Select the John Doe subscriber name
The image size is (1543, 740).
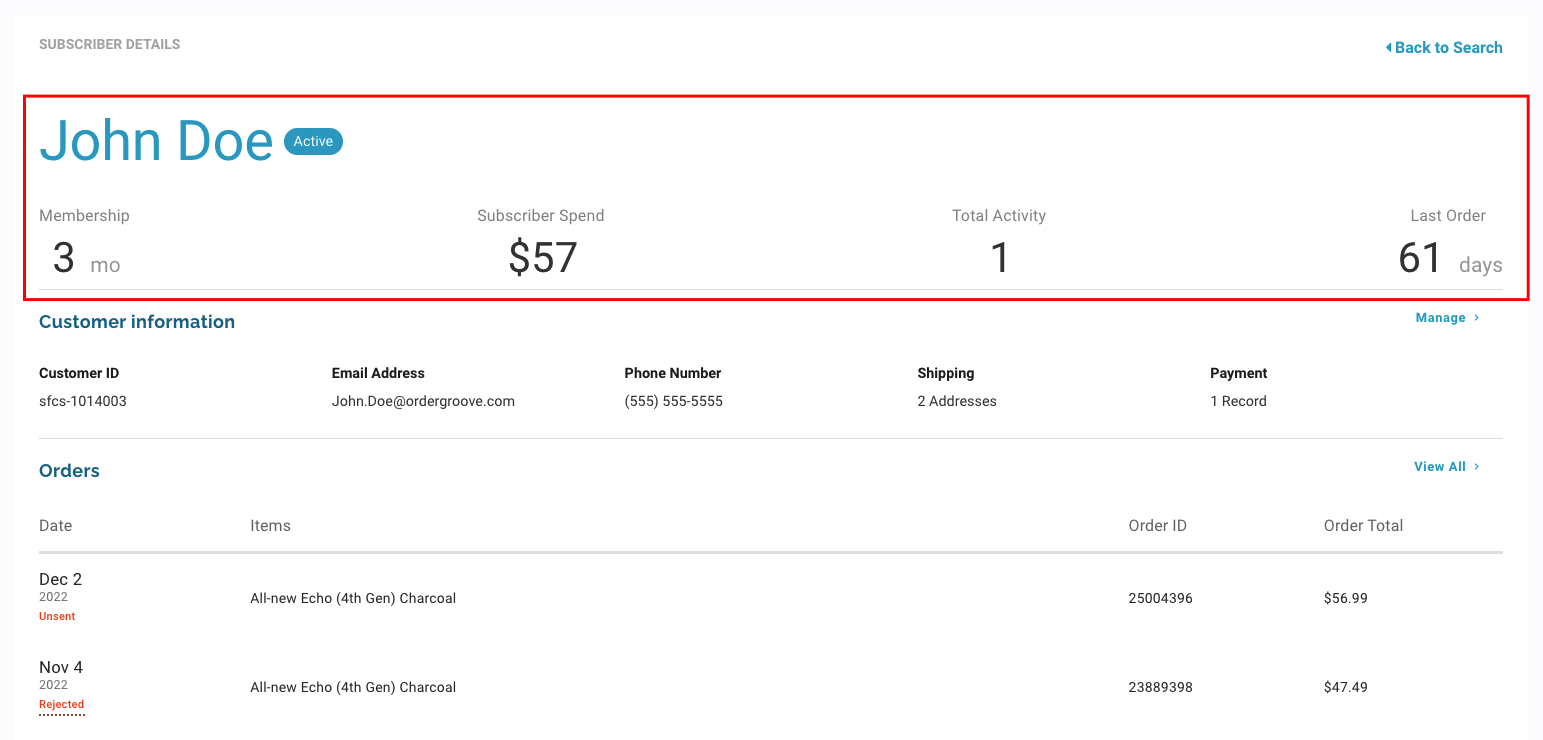(156, 141)
